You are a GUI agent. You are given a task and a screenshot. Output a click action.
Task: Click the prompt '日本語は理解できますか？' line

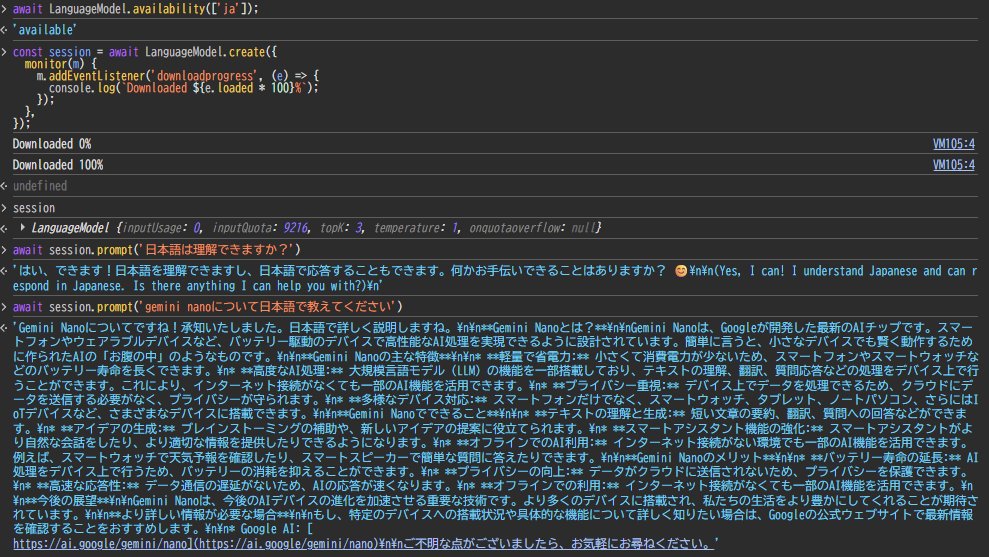(156, 250)
